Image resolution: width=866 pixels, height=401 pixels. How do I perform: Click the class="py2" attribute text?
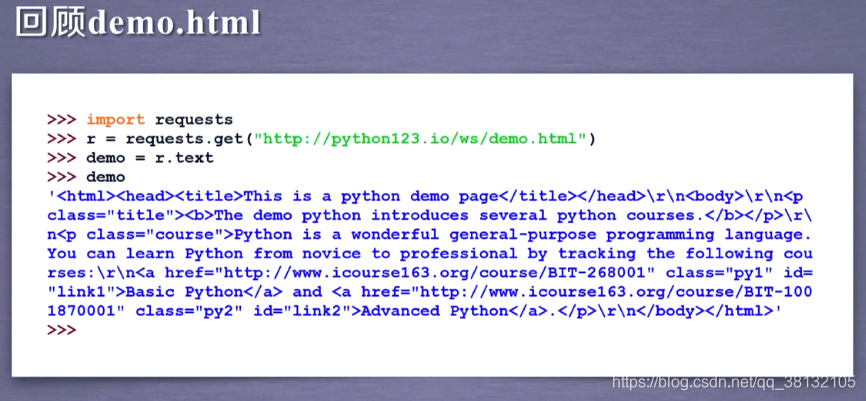[x=189, y=311]
